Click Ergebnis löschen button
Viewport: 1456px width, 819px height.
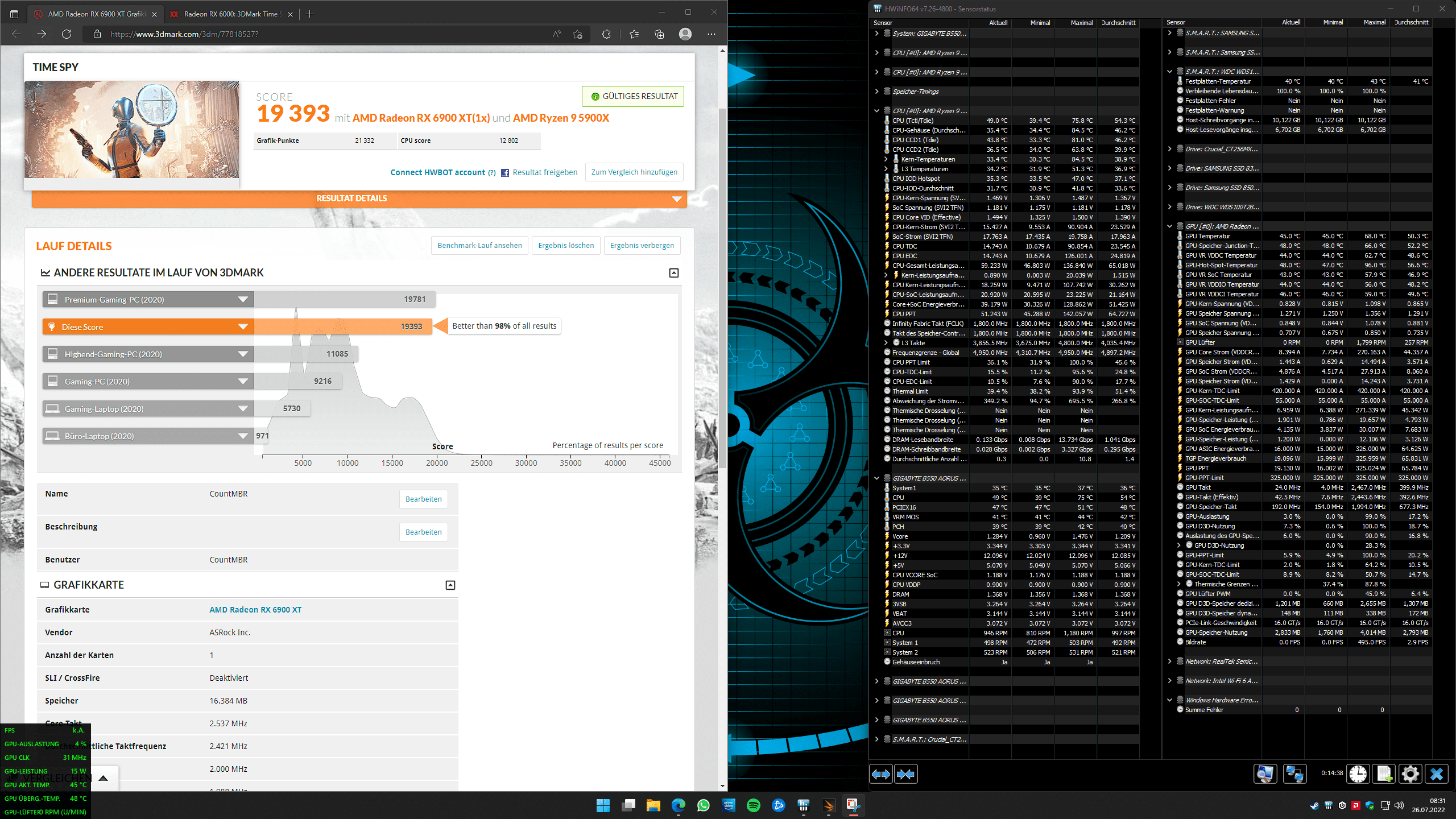pos(566,245)
